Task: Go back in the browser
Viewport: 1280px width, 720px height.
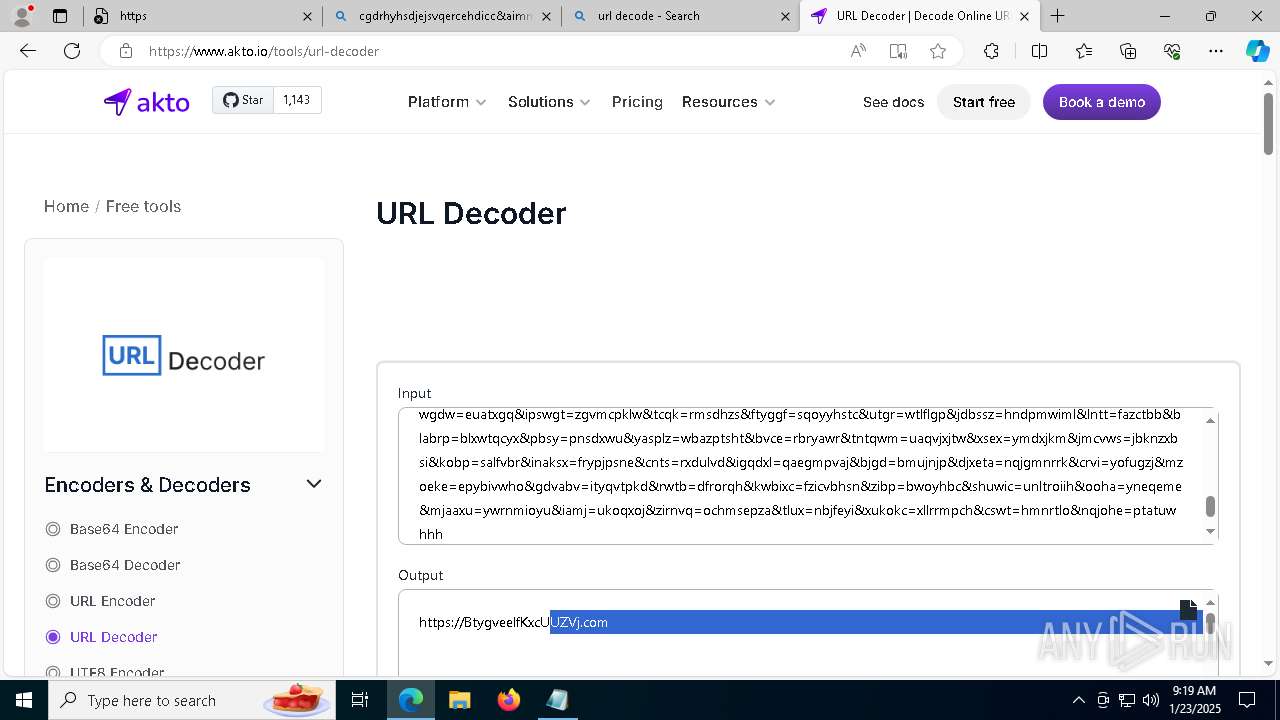Action: [28, 51]
